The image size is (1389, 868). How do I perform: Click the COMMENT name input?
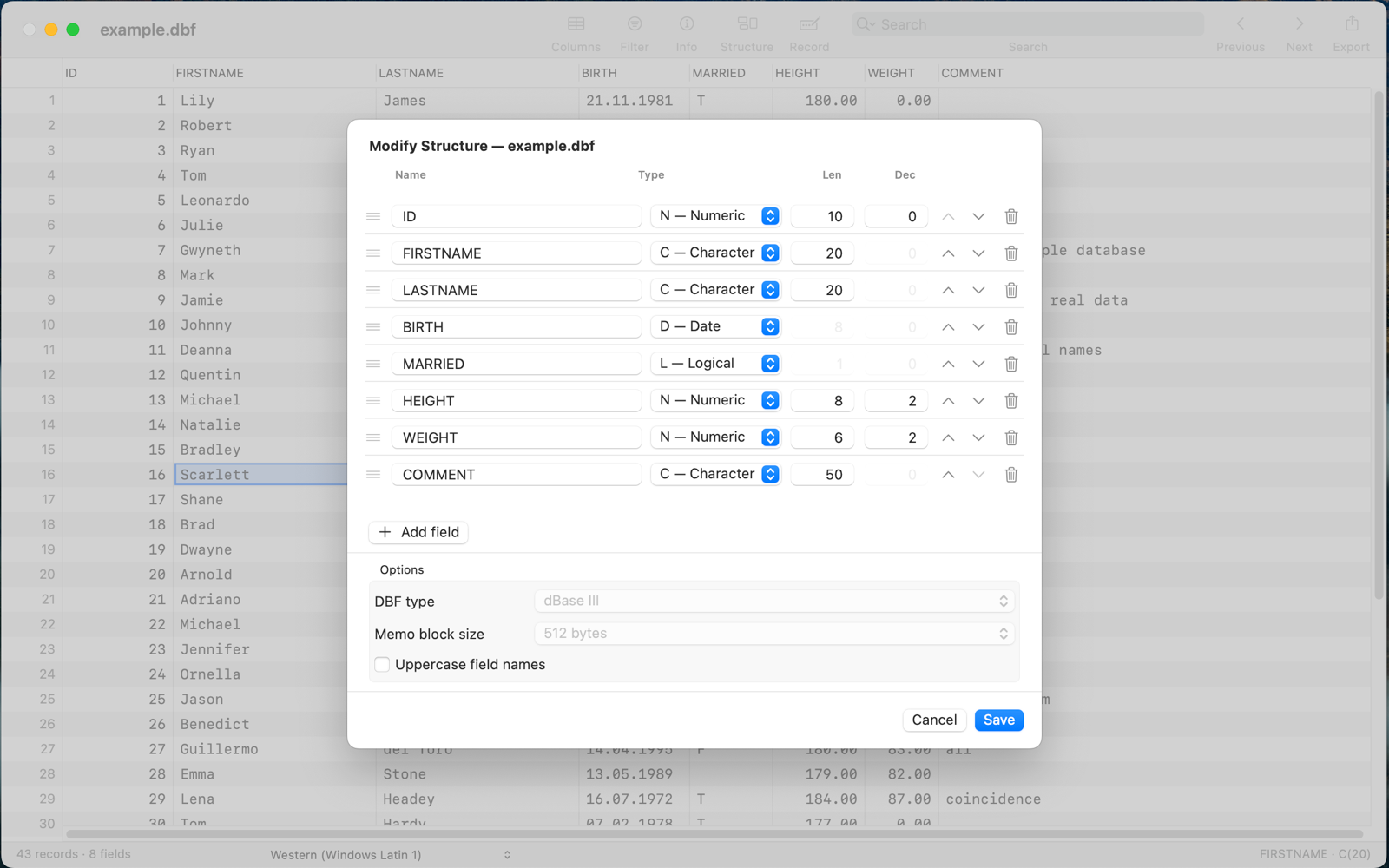pos(517,475)
